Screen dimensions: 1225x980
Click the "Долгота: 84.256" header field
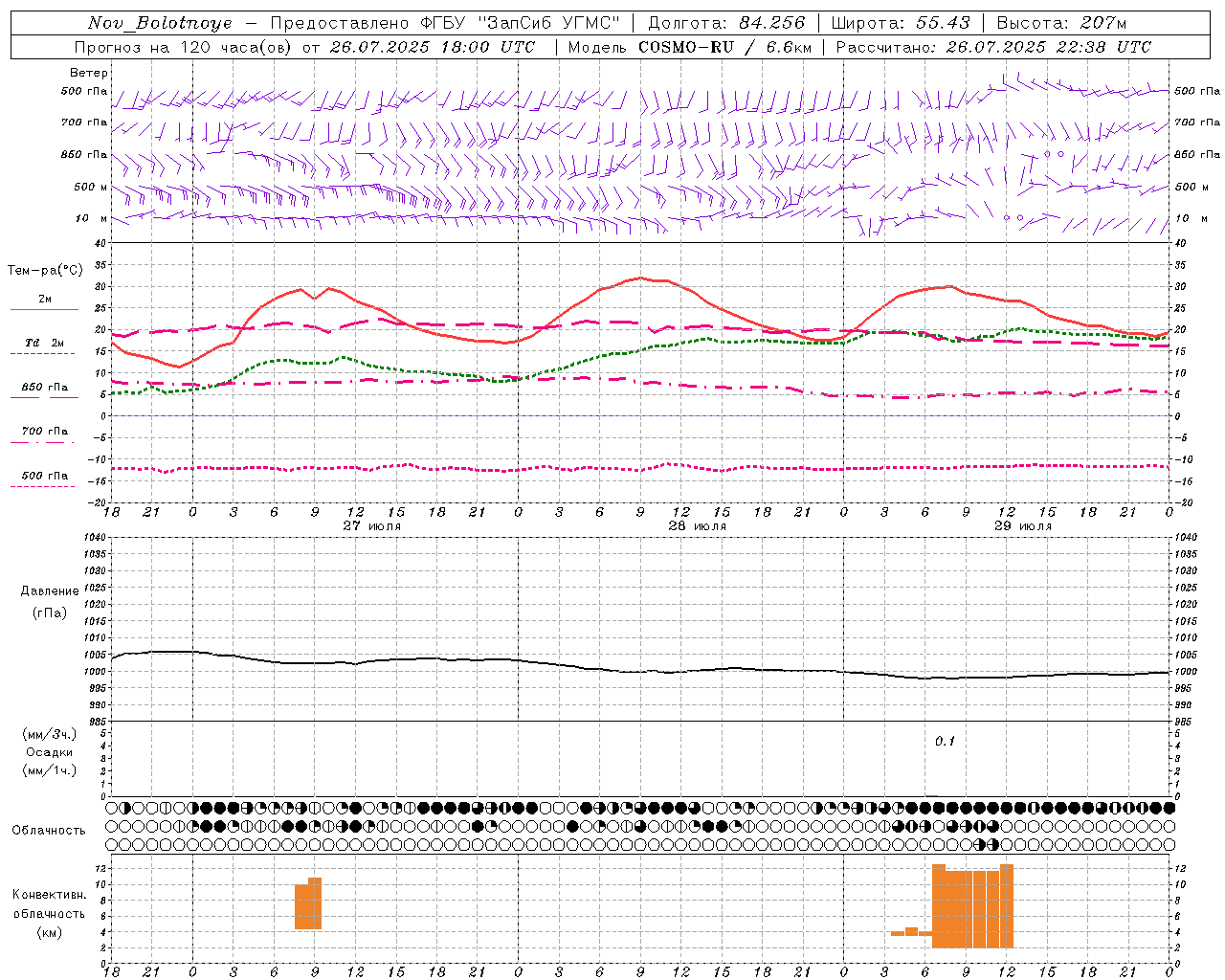(726, 23)
